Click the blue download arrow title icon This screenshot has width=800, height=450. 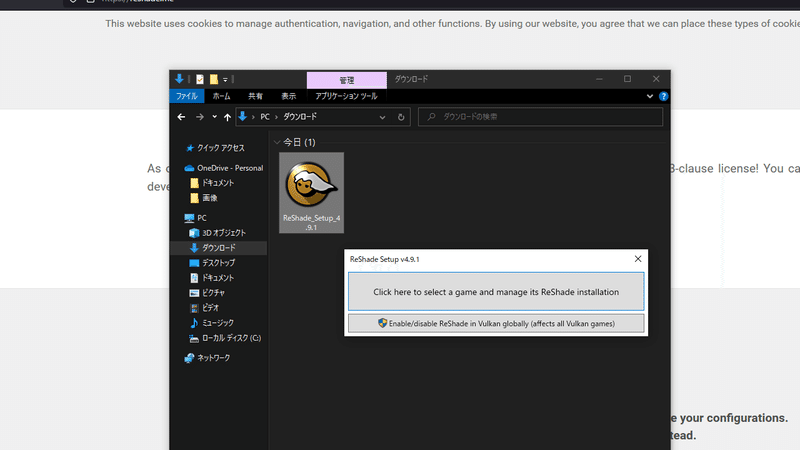click(179, 79)
